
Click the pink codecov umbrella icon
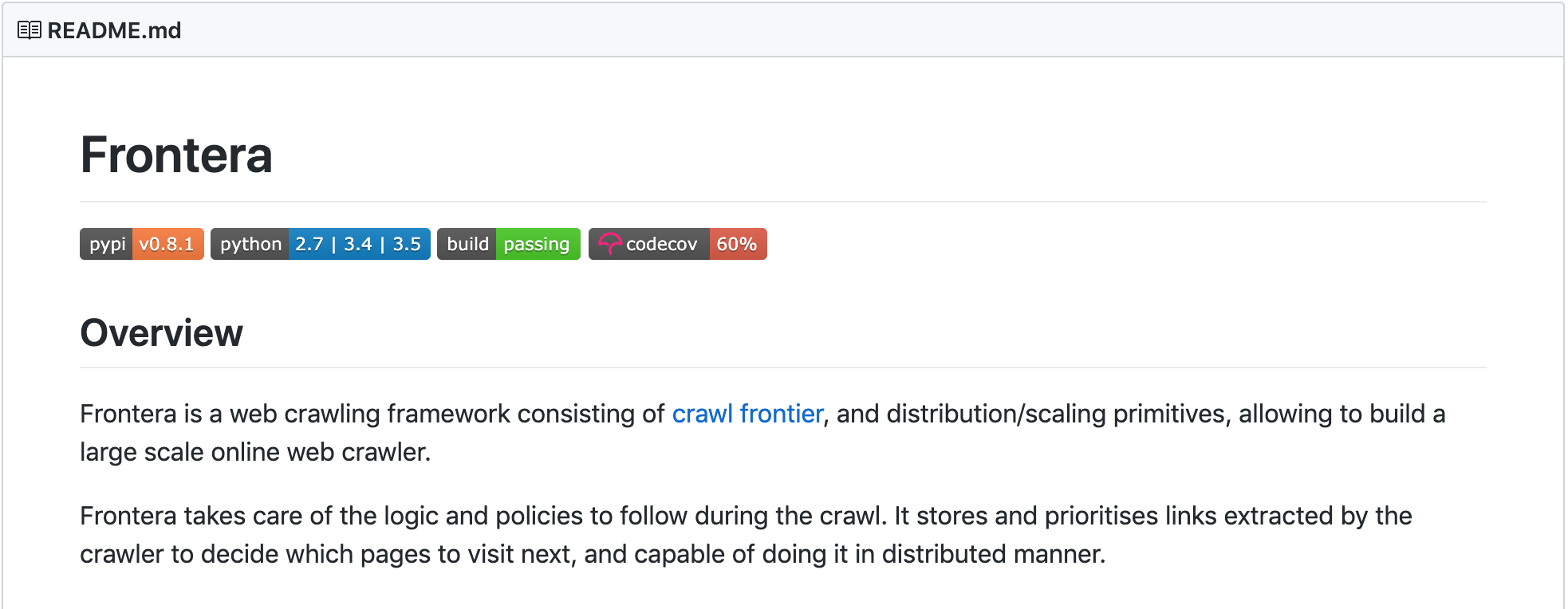click(x=609, y=244)
